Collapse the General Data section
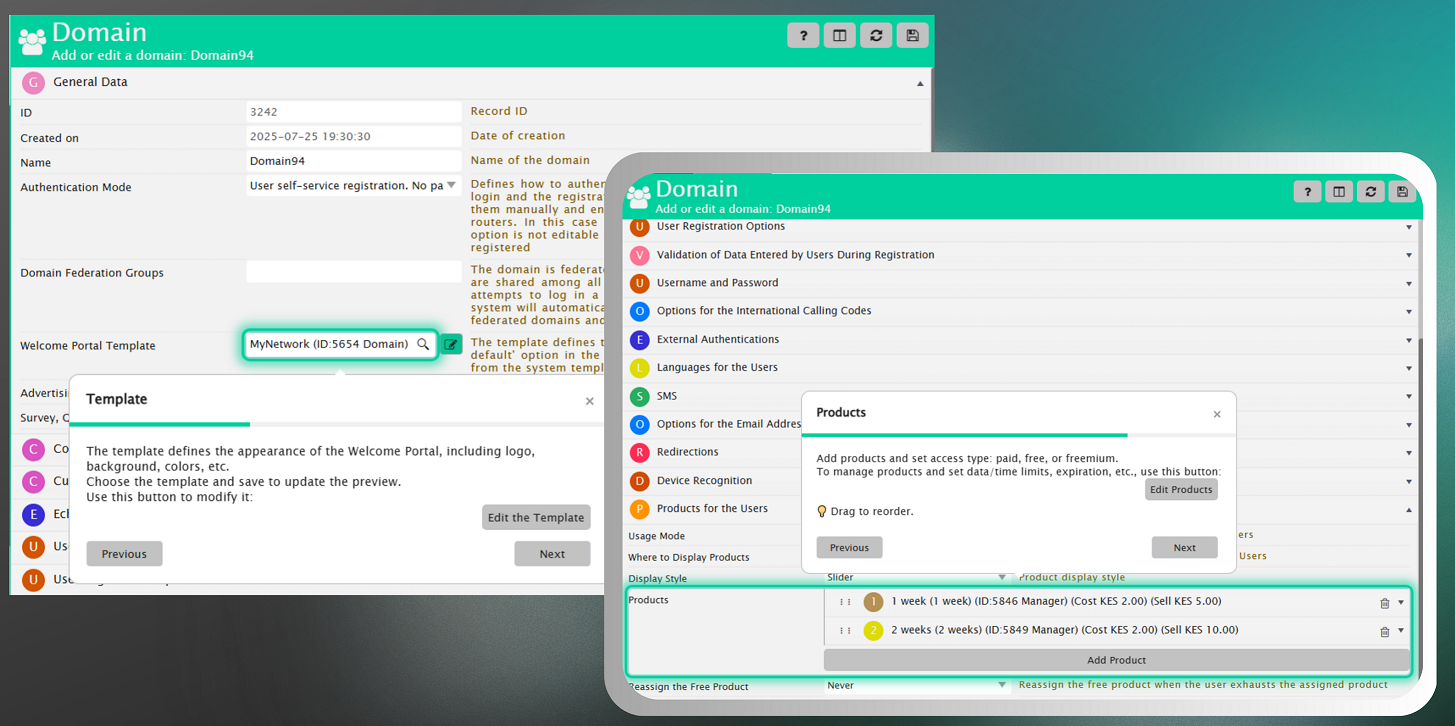 tap(920, 83)
